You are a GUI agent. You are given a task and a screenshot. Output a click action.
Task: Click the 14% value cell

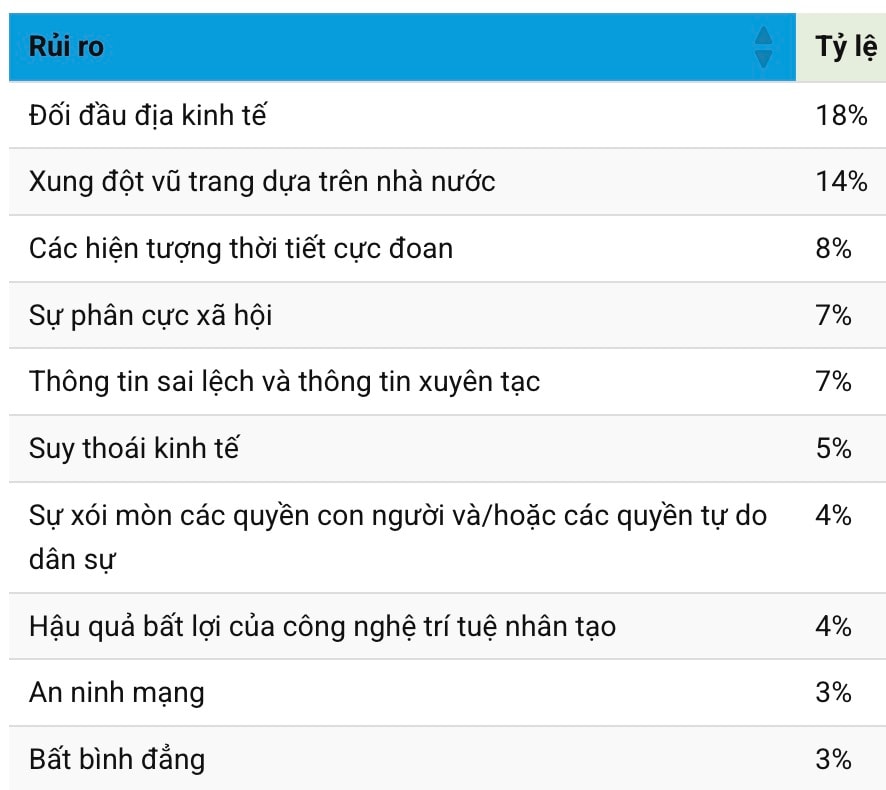tap(841, 182)
